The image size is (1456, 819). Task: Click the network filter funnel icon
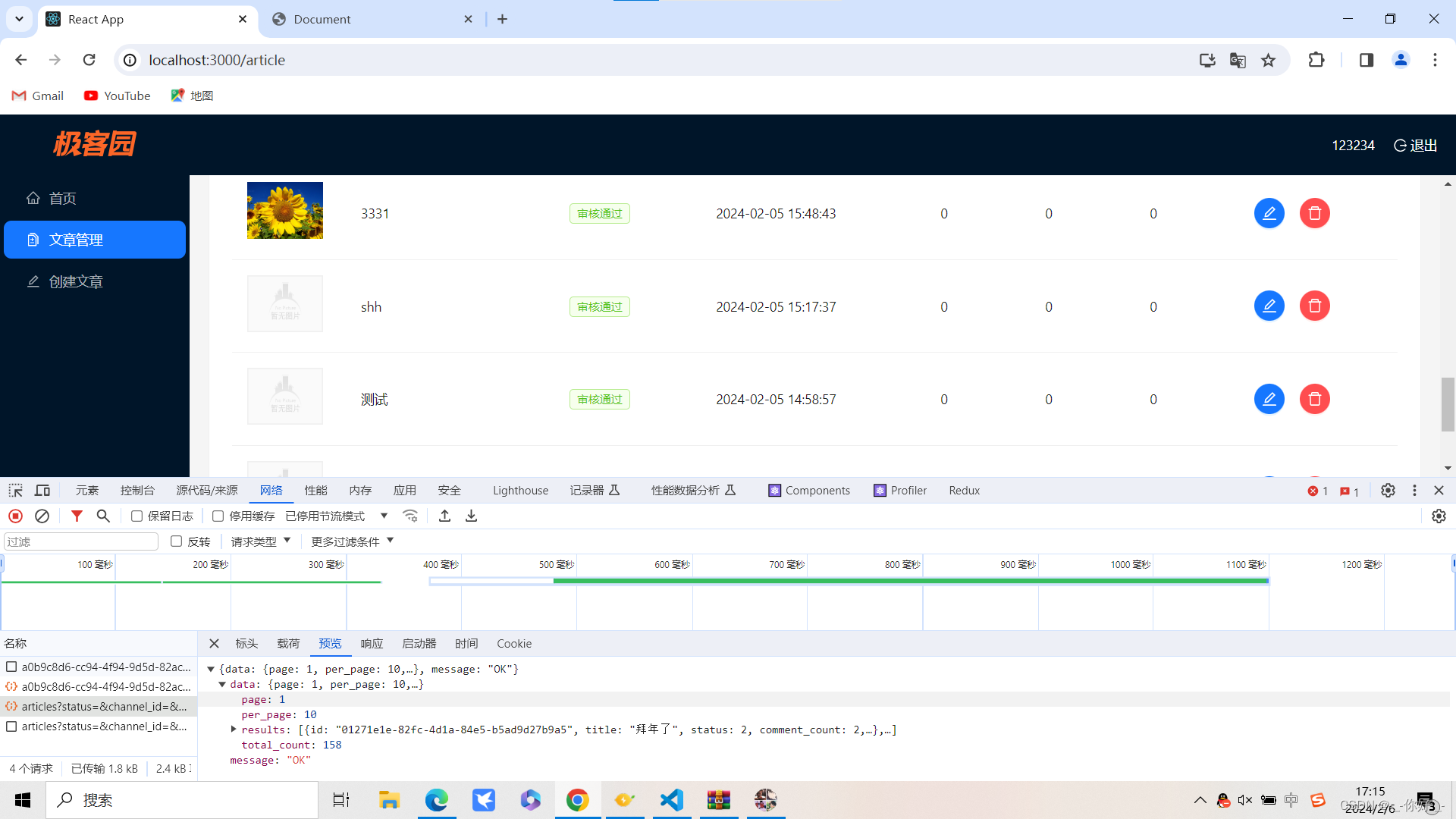pos(77,516)
